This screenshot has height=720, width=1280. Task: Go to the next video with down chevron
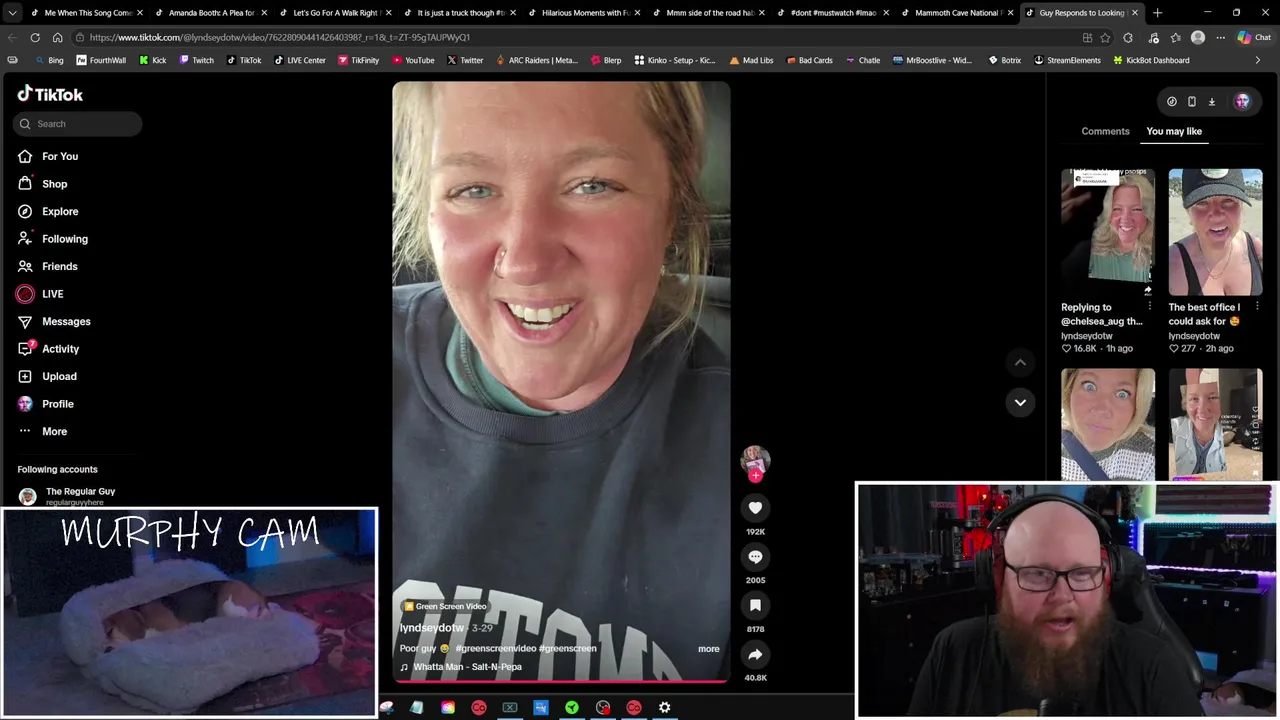pyautogui.click(x=1020, y=402)
